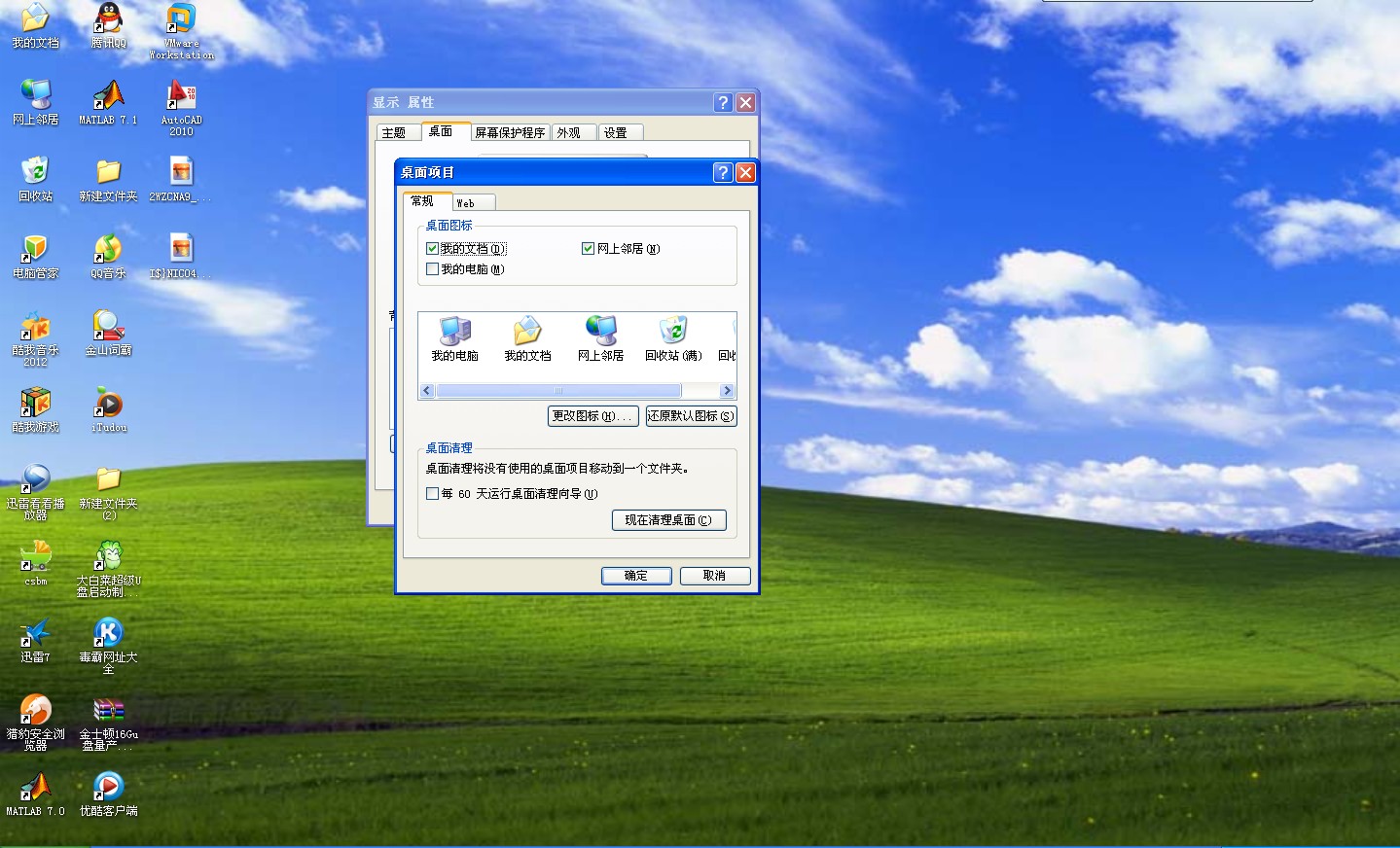Cancel the 桌面项目 dialog with 取消

pos(715,576)
